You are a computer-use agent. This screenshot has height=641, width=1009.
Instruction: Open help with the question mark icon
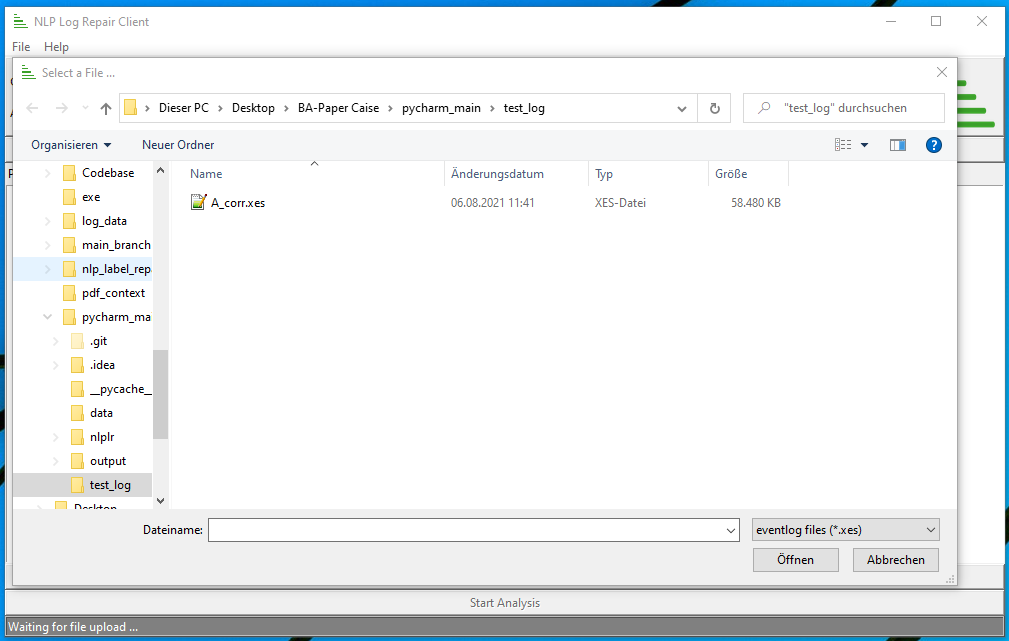click(933, 145)
